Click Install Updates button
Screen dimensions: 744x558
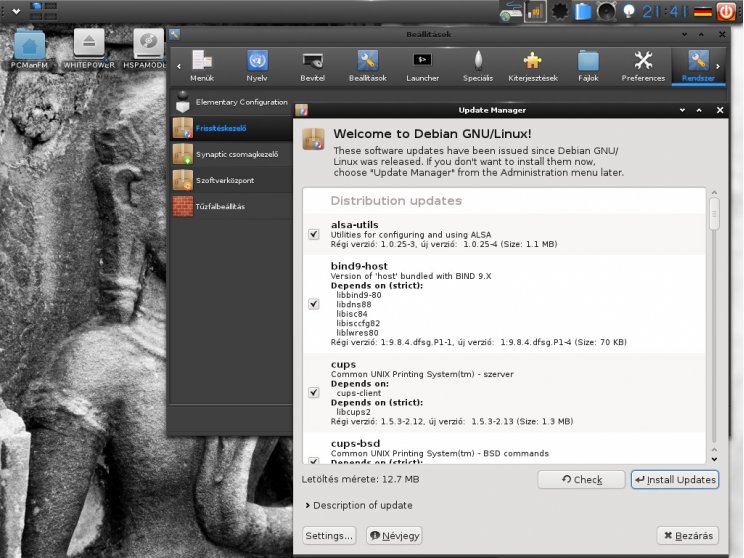pos(675,480)
